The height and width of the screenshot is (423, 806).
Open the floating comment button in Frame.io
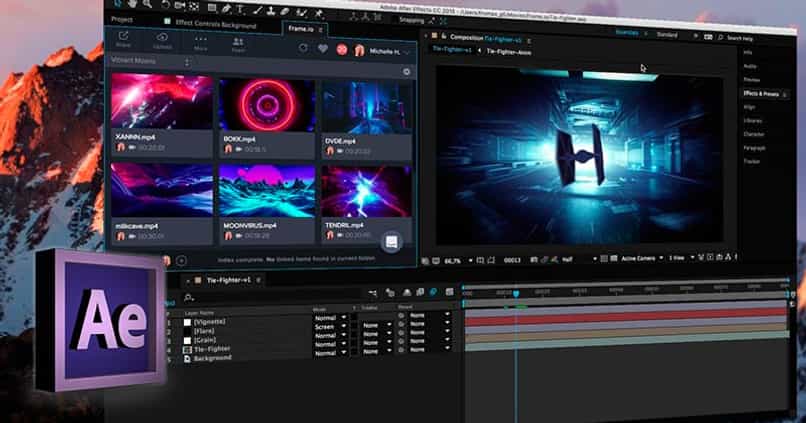point(392,242)
